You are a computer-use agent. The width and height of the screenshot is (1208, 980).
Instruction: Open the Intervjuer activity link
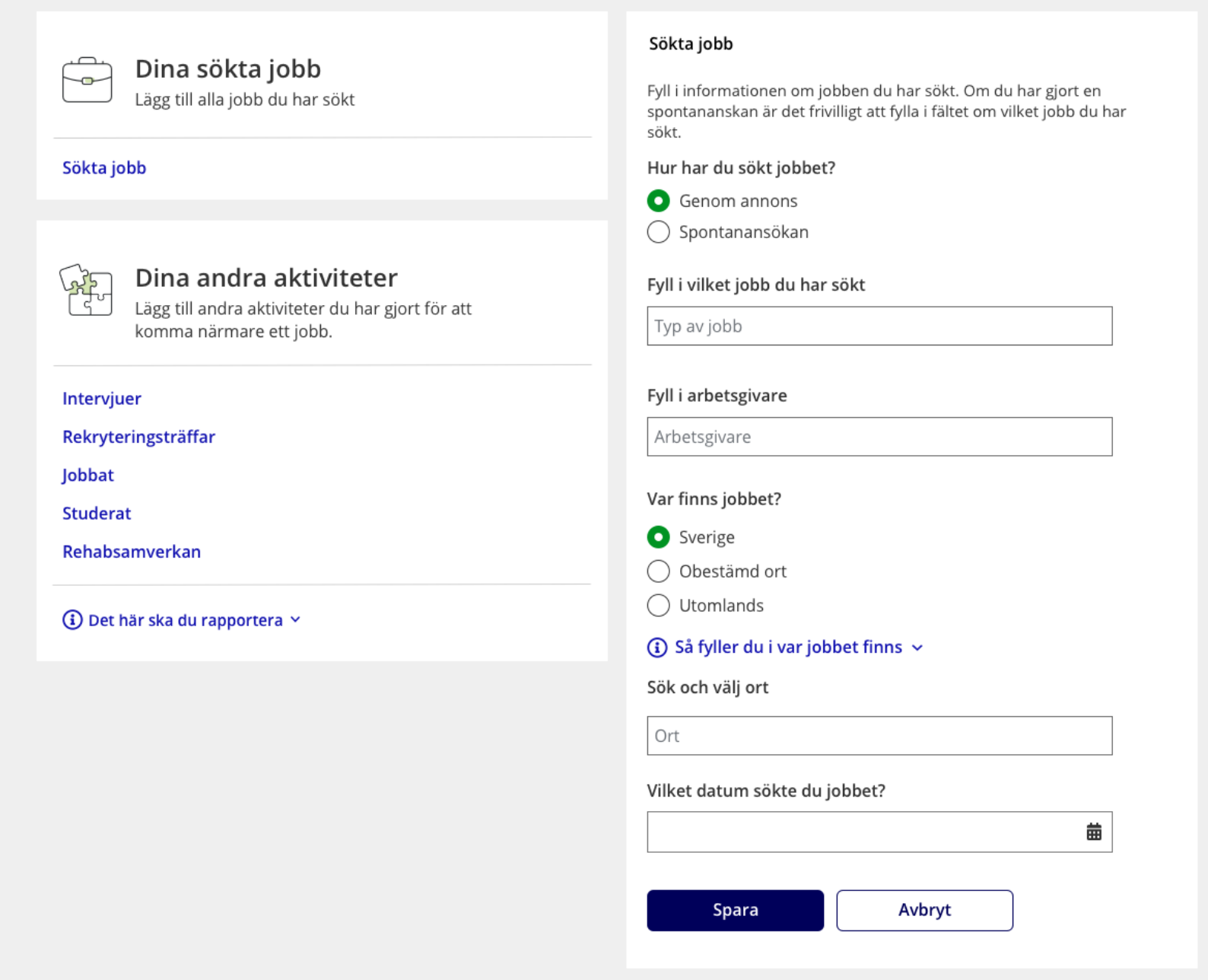click(x=102, y=399)
